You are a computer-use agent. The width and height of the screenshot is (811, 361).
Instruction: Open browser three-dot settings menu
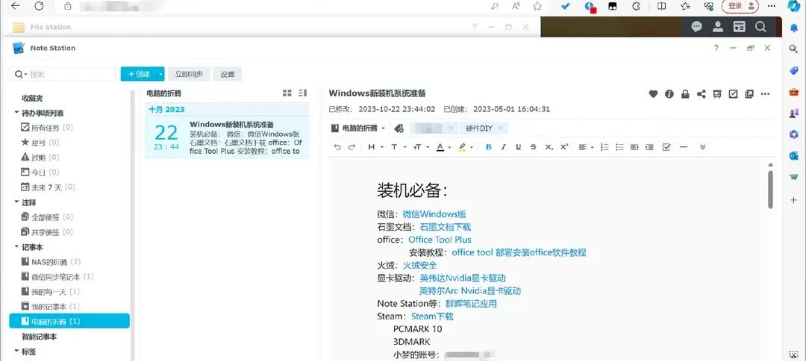click(771, 6)
